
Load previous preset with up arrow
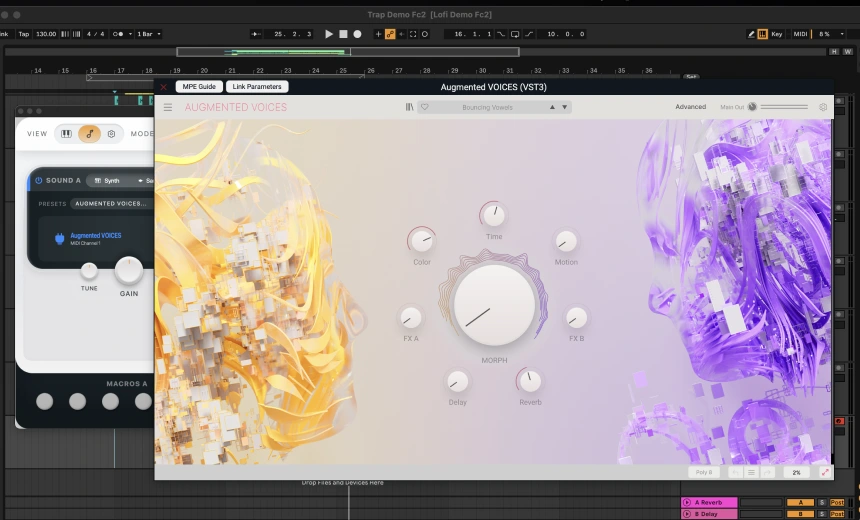552,107
